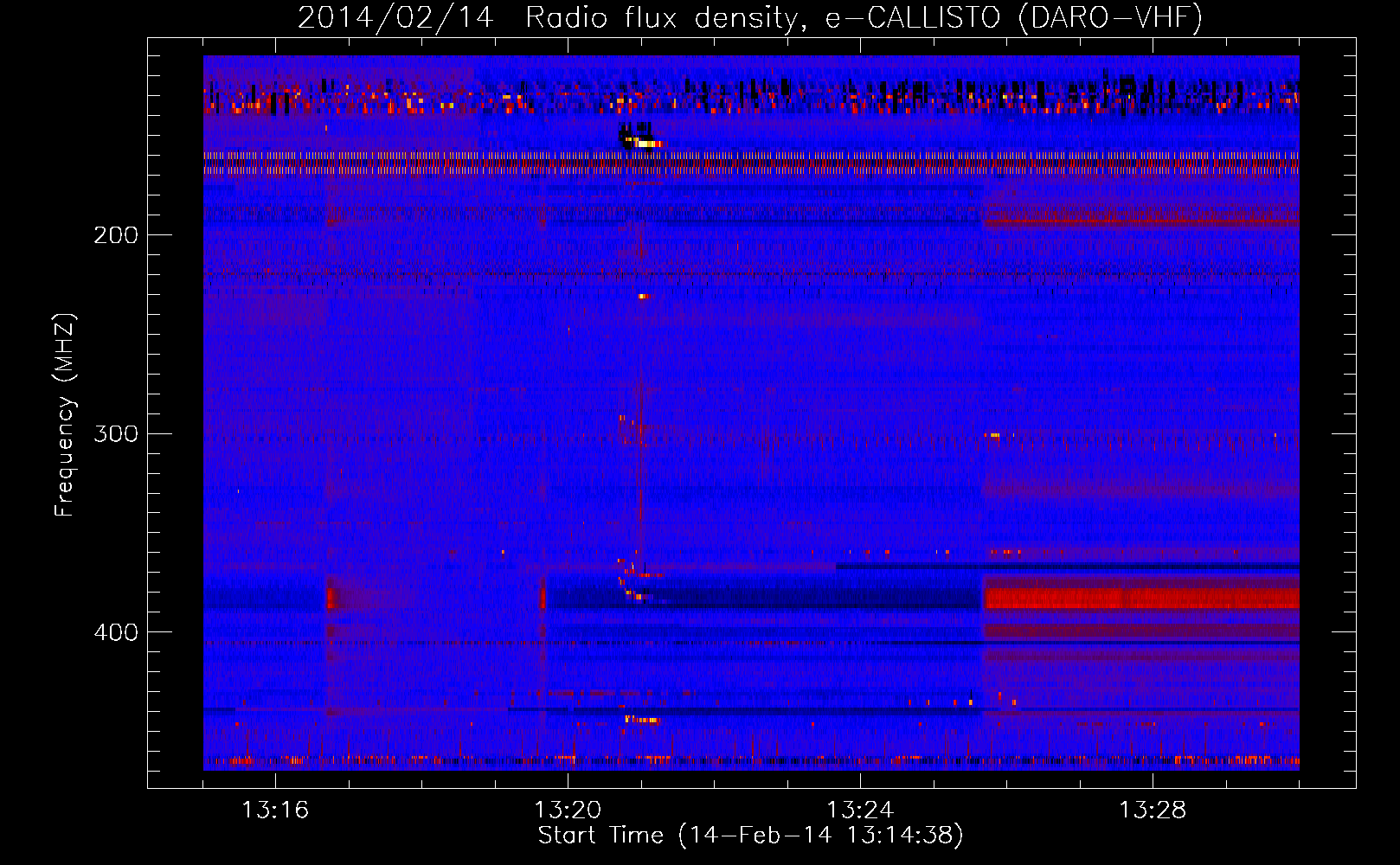1400x865 pixels.
Task: Click the 400 frequency tick label
Action: click(x=116, y=632)
